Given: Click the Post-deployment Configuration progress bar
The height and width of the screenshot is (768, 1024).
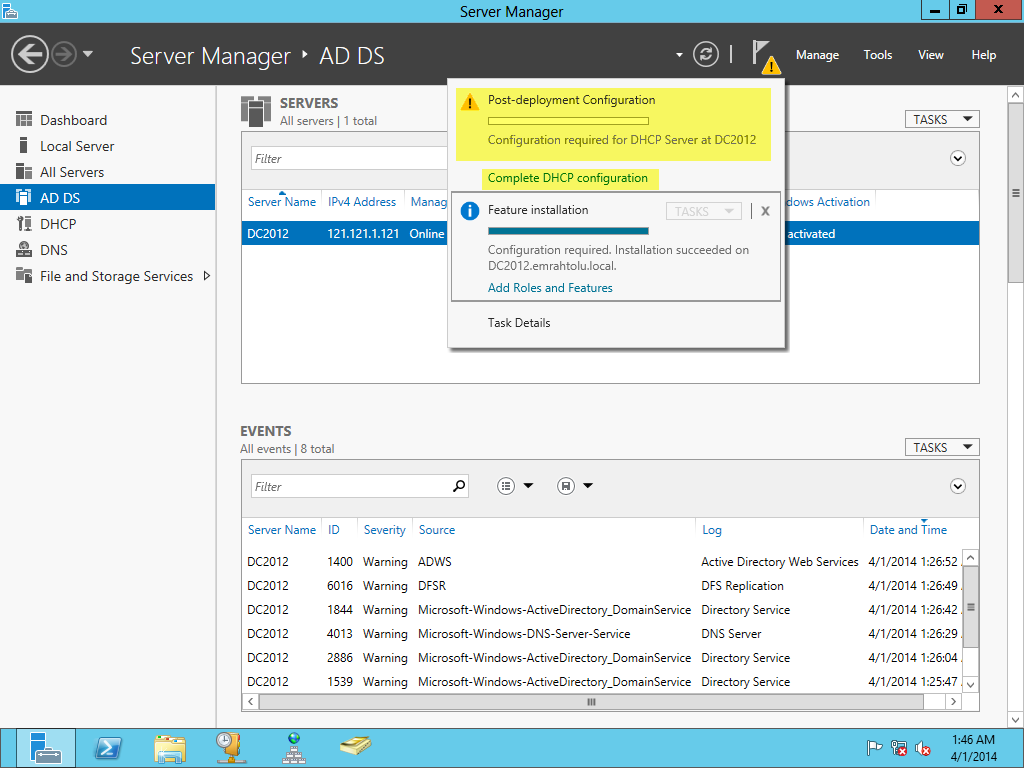Looking at the screenshot, I should click(568, 121).
